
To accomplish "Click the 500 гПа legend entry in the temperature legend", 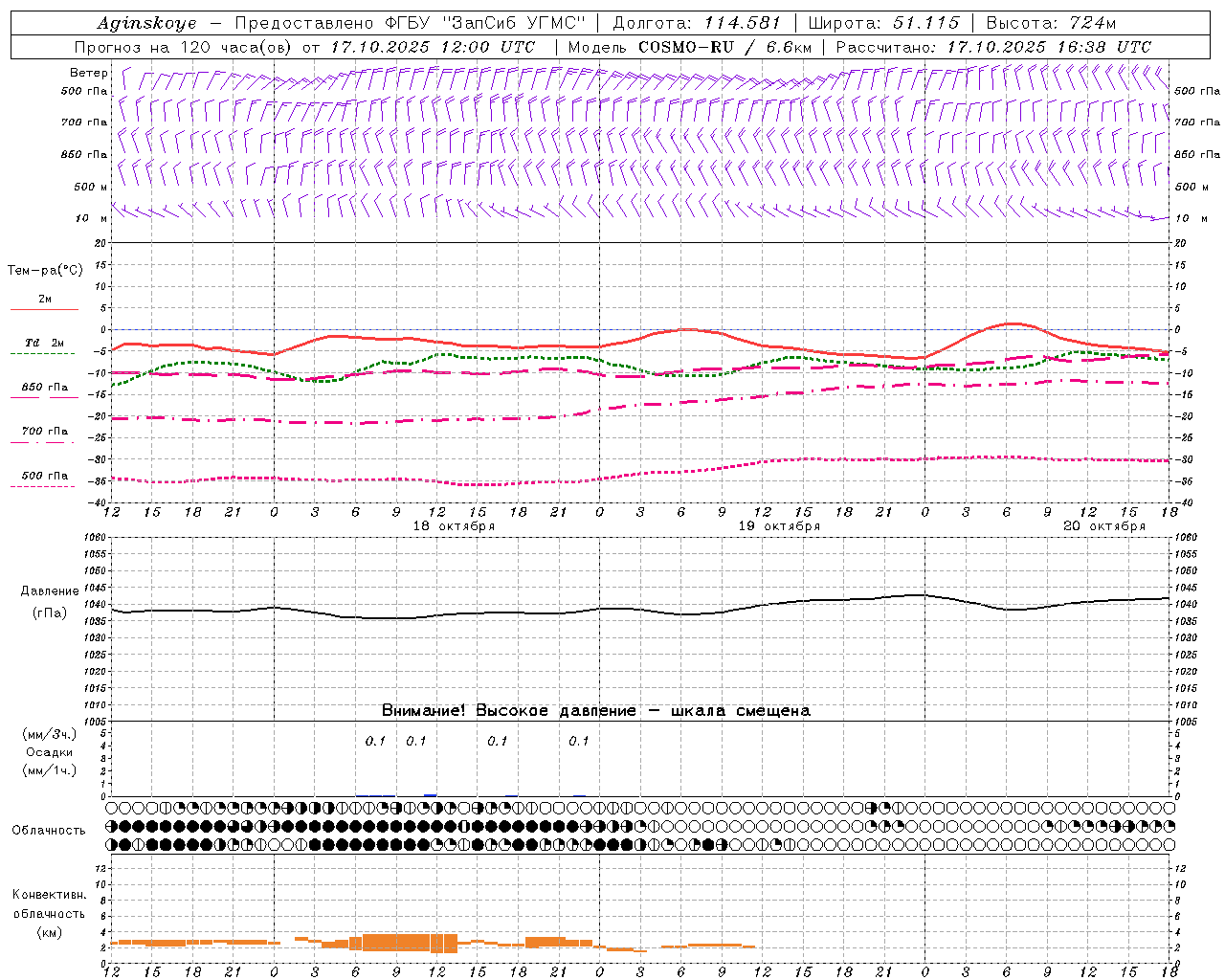I will click(45, 475).
